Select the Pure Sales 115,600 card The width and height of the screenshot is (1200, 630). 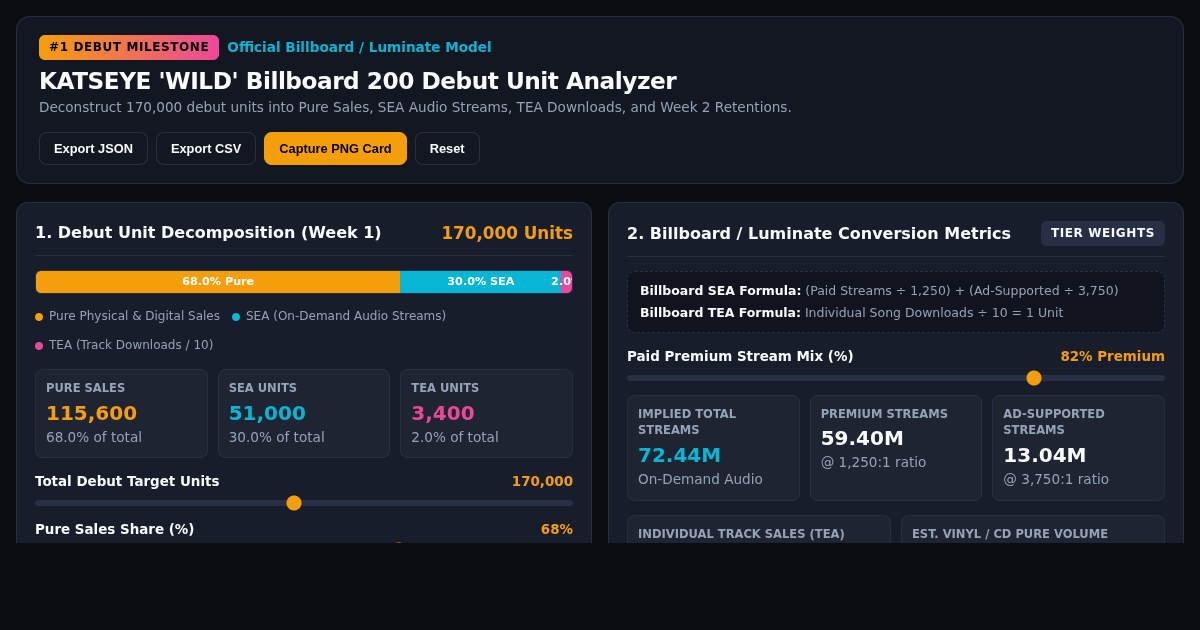(x=121, y=413)
